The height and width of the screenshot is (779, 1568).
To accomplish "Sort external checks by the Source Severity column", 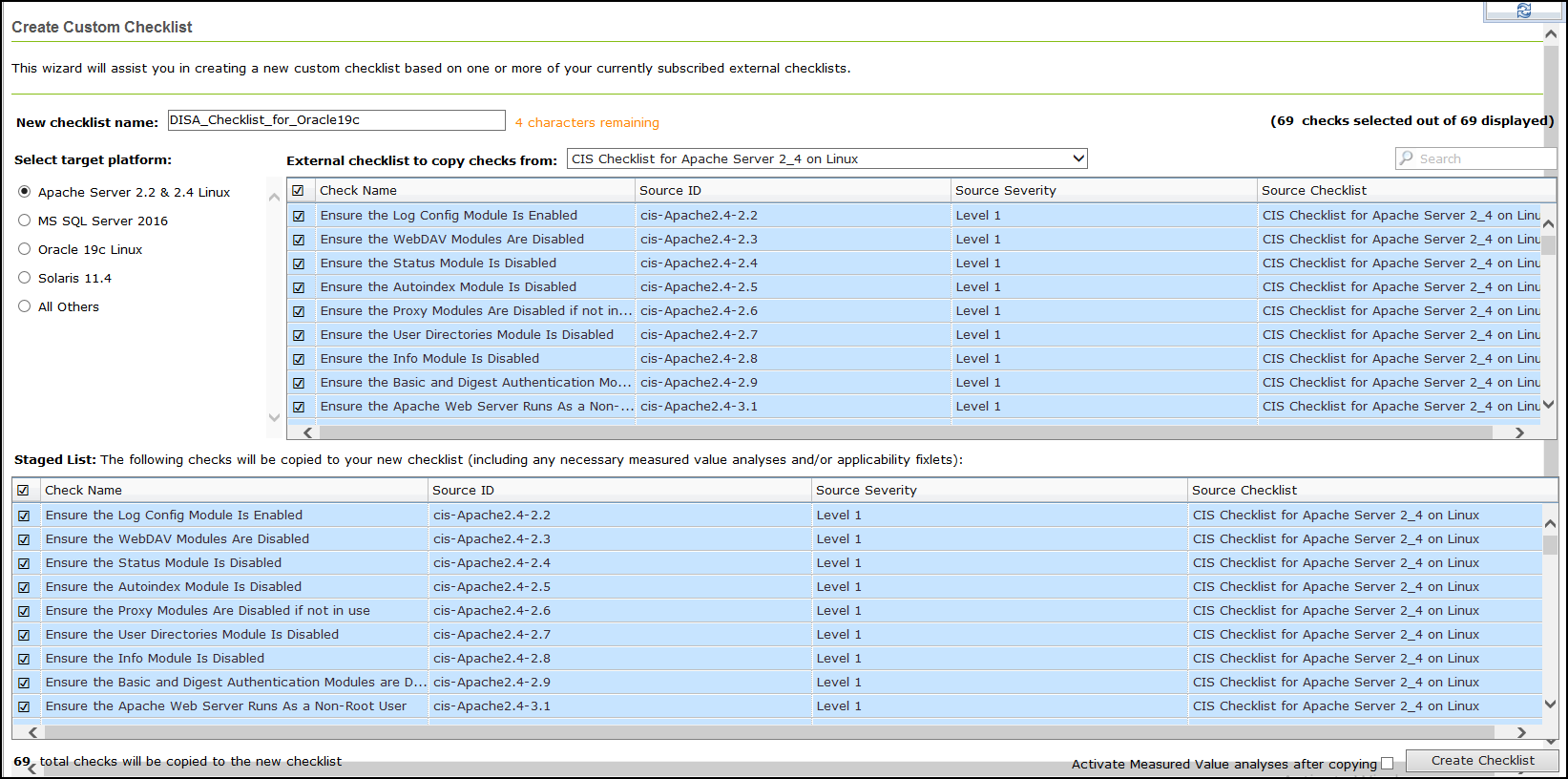I will (x=1104, y=190).
